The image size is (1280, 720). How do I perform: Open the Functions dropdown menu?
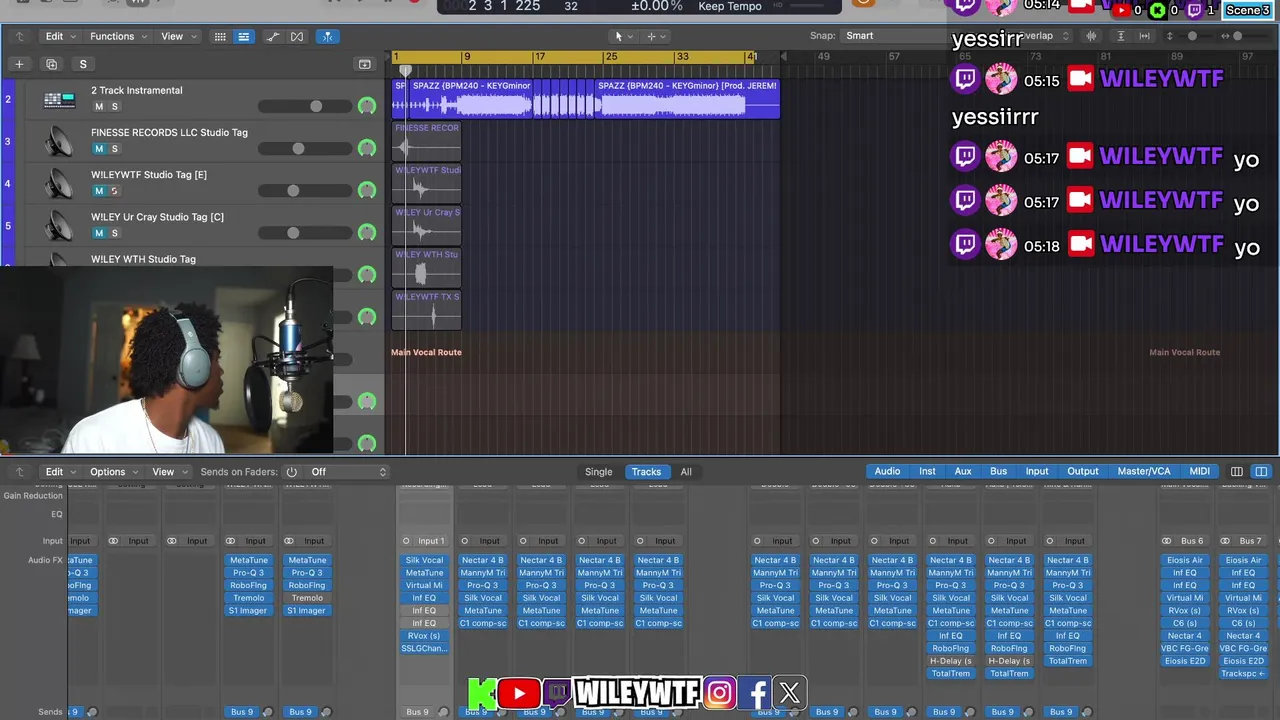click(x=119, y=37)
